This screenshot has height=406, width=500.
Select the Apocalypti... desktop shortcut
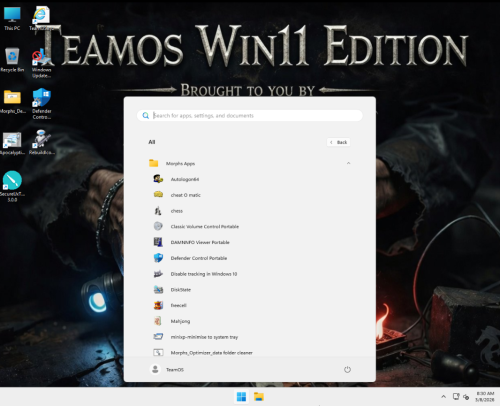pyautogui.click(x=12, y=143)
